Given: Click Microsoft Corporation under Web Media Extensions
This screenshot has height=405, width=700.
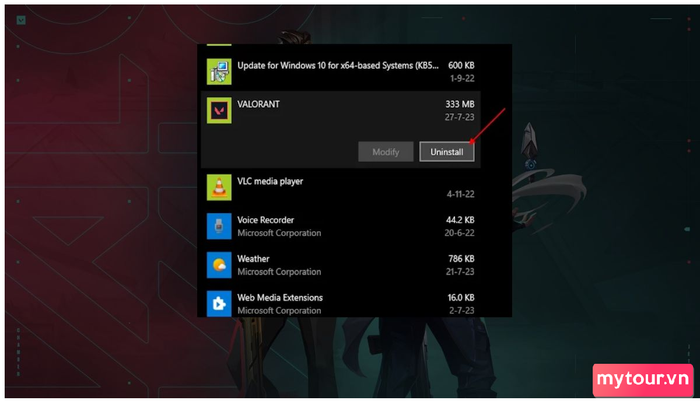Looking at the screenshot, I should pyautogui.click(x=279, y=310).
